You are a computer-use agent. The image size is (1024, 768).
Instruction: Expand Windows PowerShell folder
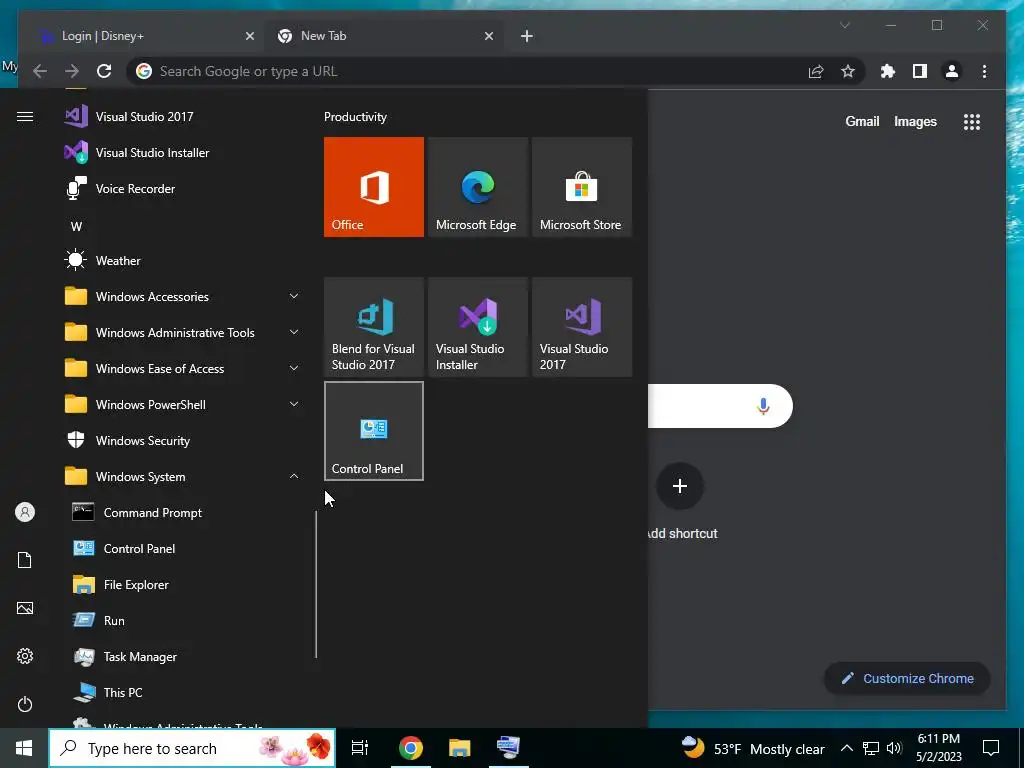[182, 404]
